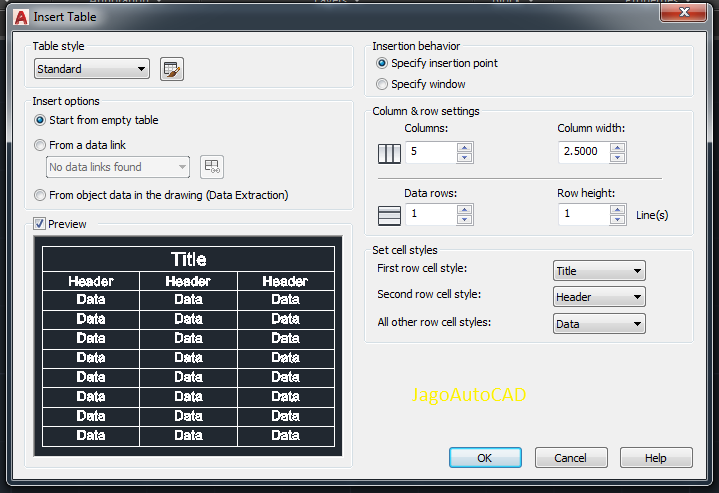719x493 pixels.
Task: Open First row cell style dropdown
Action: tap(599, 271)
